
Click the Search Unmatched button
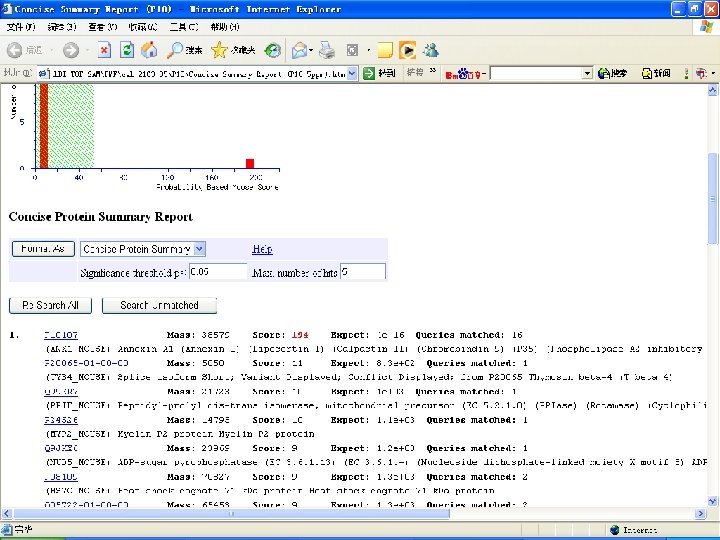159,306
